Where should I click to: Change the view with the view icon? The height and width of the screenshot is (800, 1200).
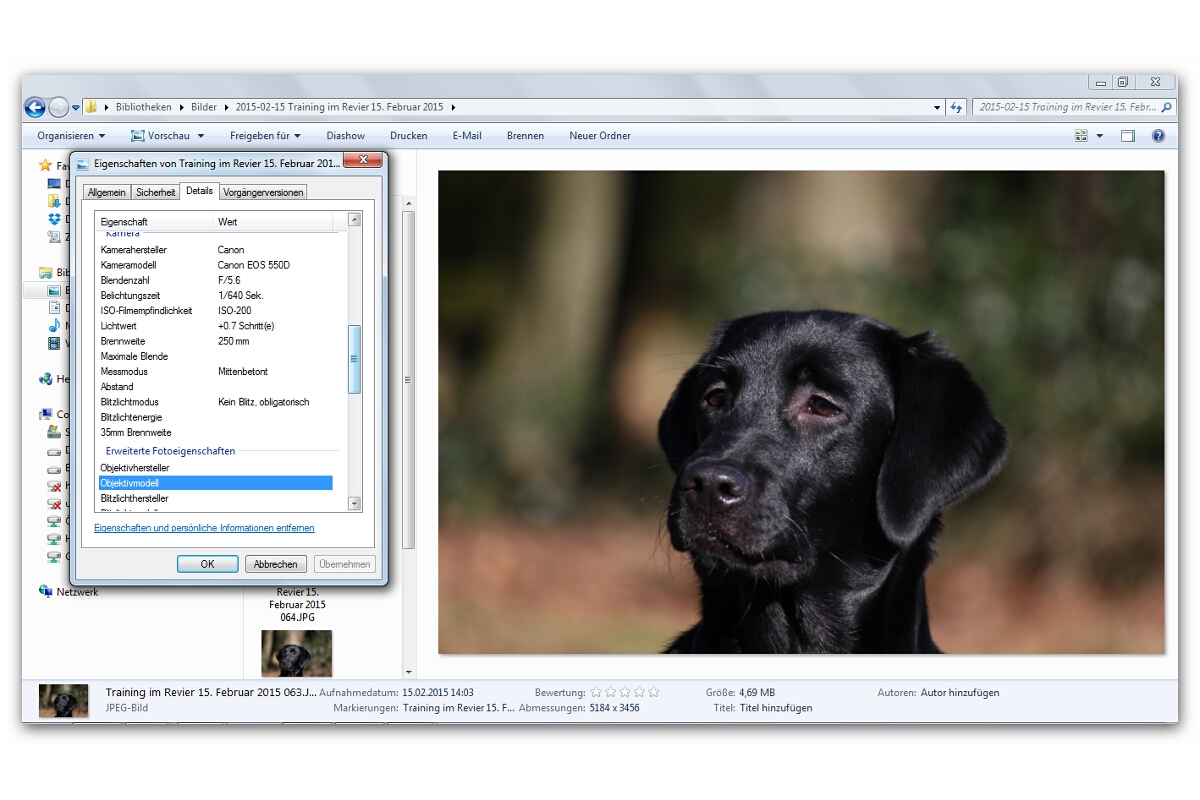point(1081,136)
